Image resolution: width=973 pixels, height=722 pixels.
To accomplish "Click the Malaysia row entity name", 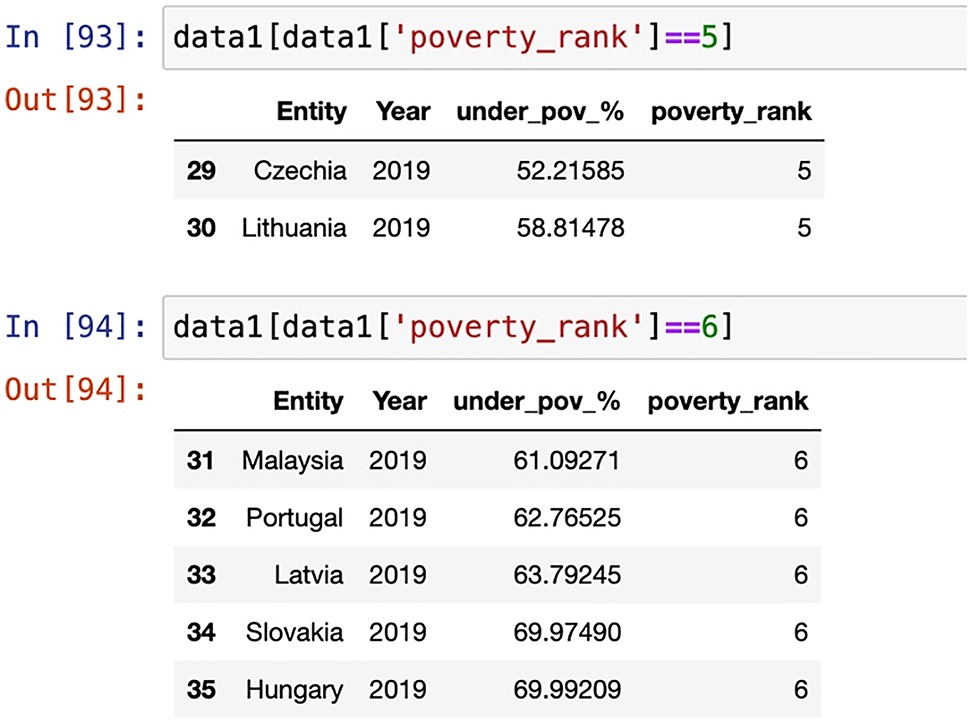I will click(292, 461).
